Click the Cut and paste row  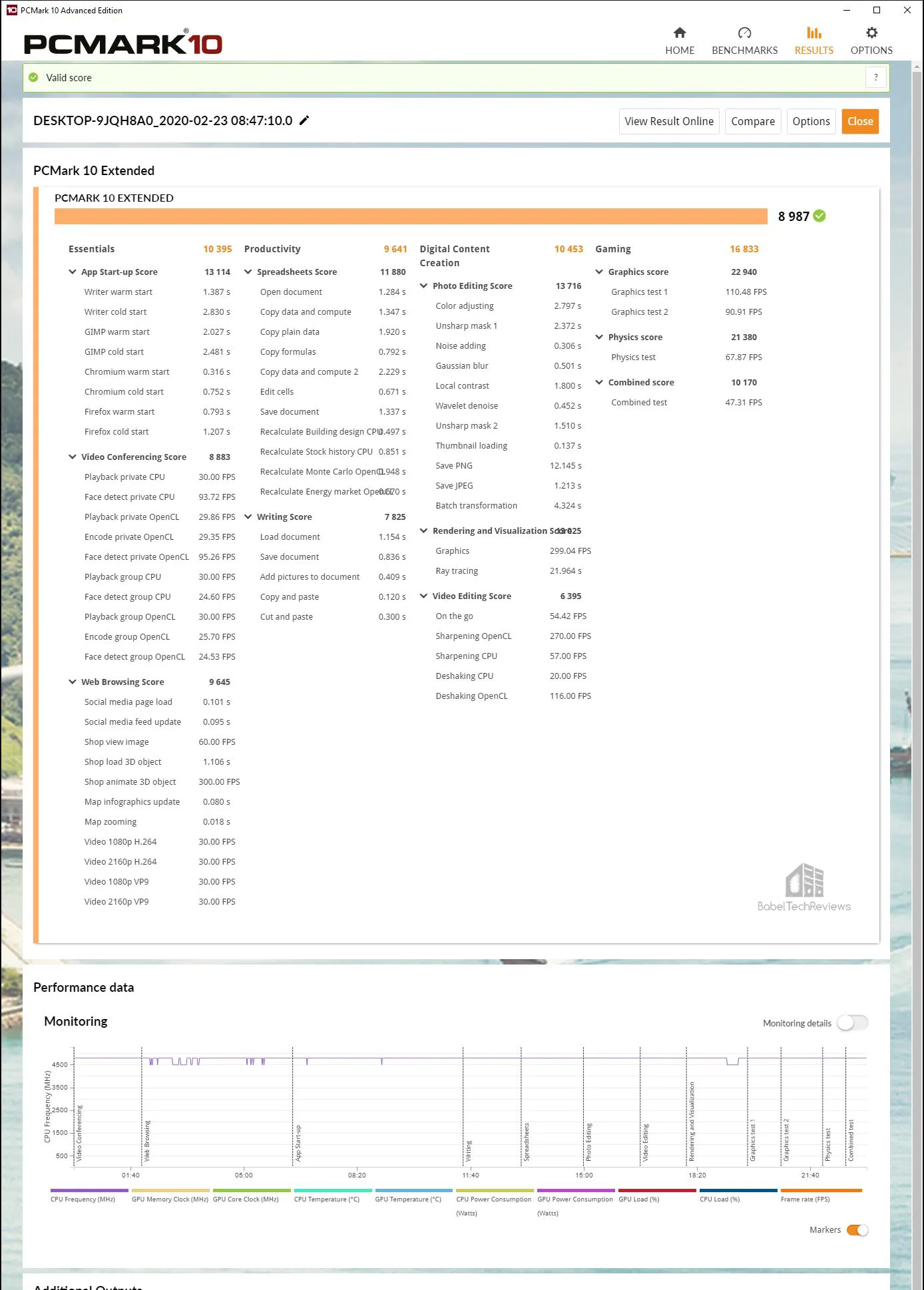[333, 616]
